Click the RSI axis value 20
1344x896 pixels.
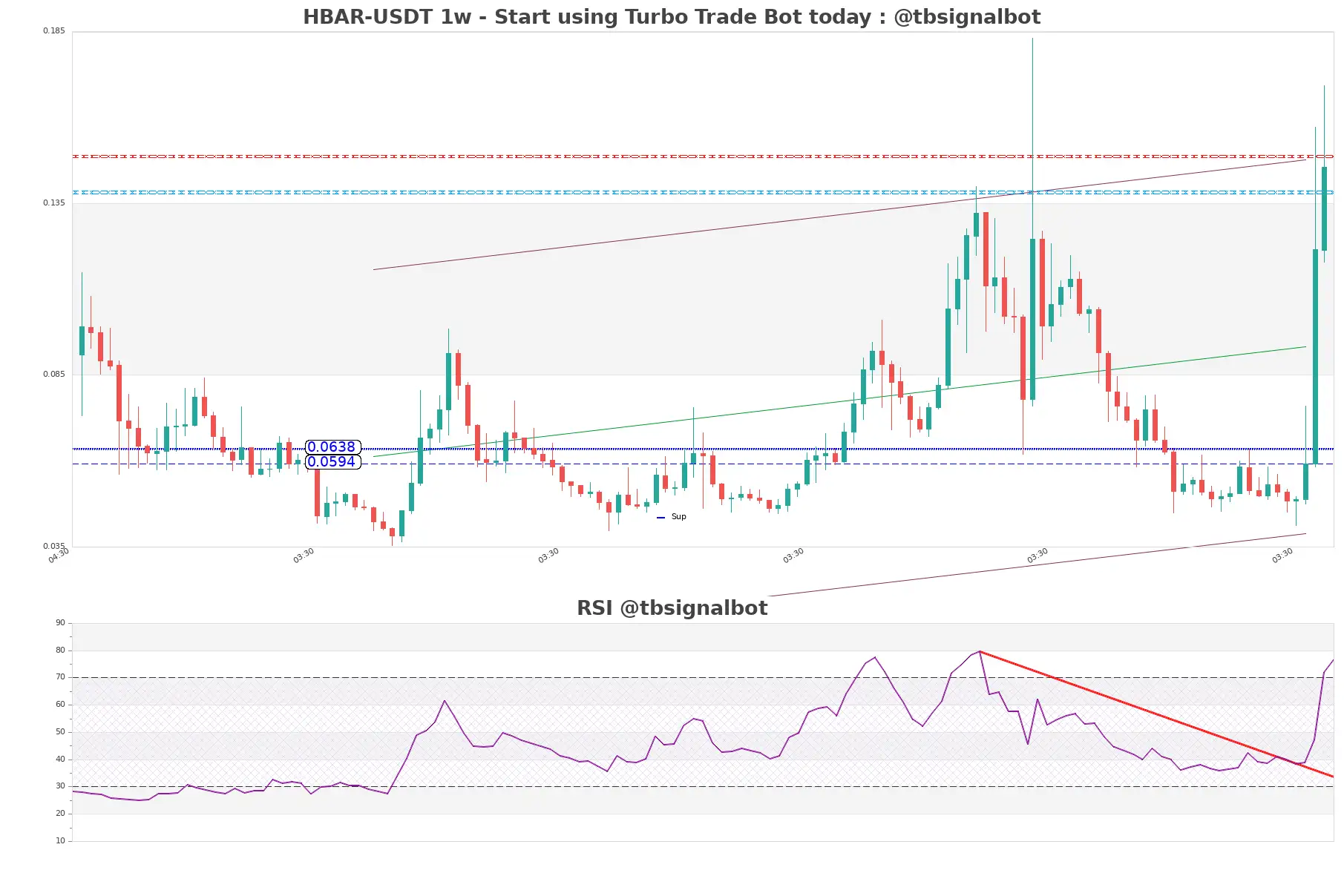pos(60,813)
